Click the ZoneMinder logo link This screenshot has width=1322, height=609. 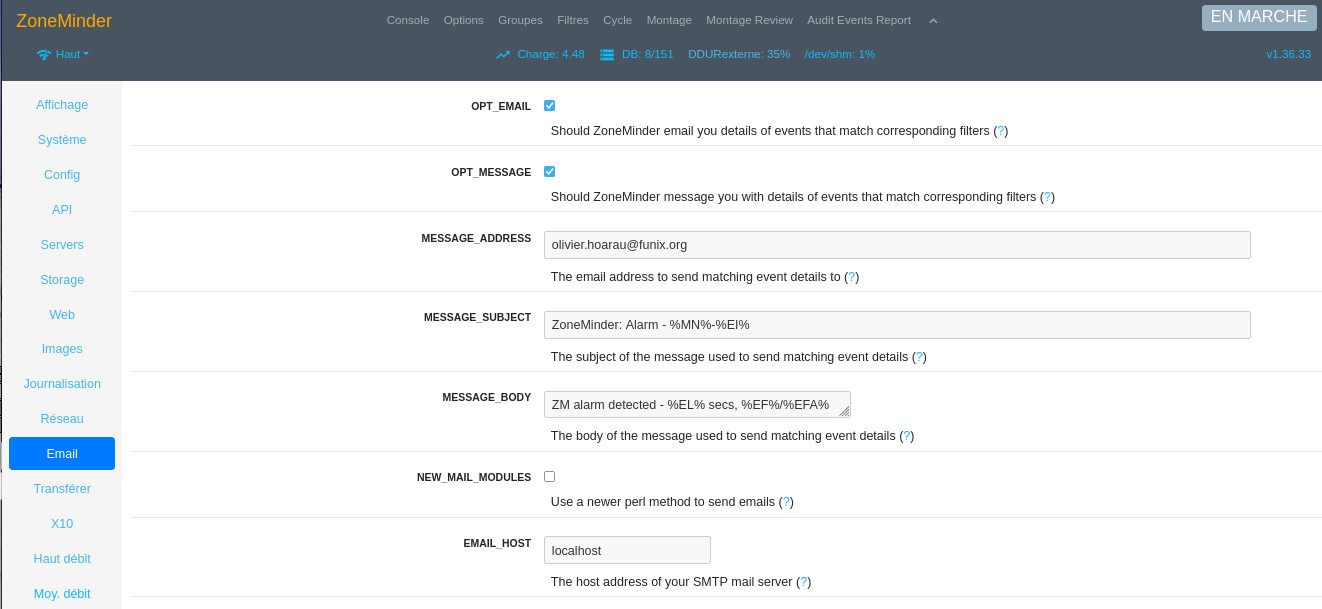64,21
